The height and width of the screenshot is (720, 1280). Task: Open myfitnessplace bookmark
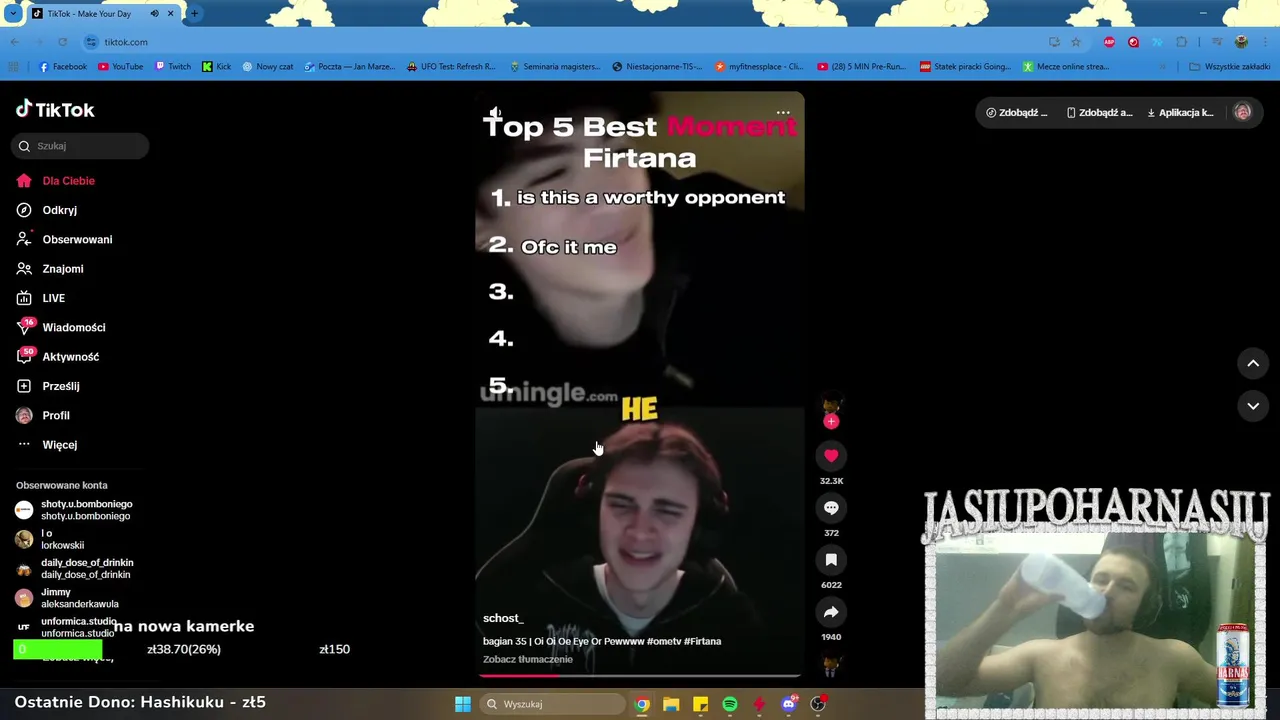point(759,67)
